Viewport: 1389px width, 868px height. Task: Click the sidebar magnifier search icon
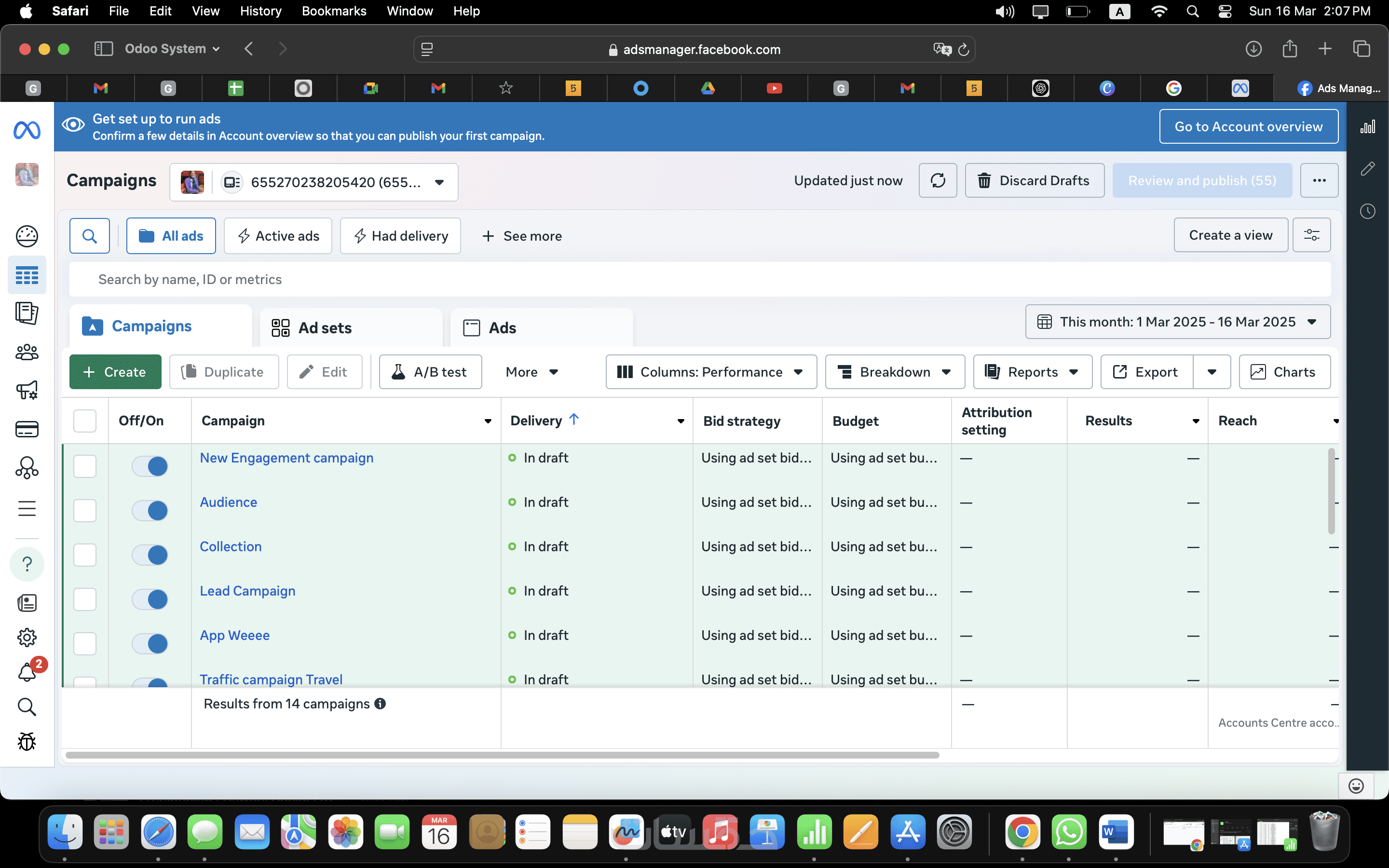[x=27, y=706]
